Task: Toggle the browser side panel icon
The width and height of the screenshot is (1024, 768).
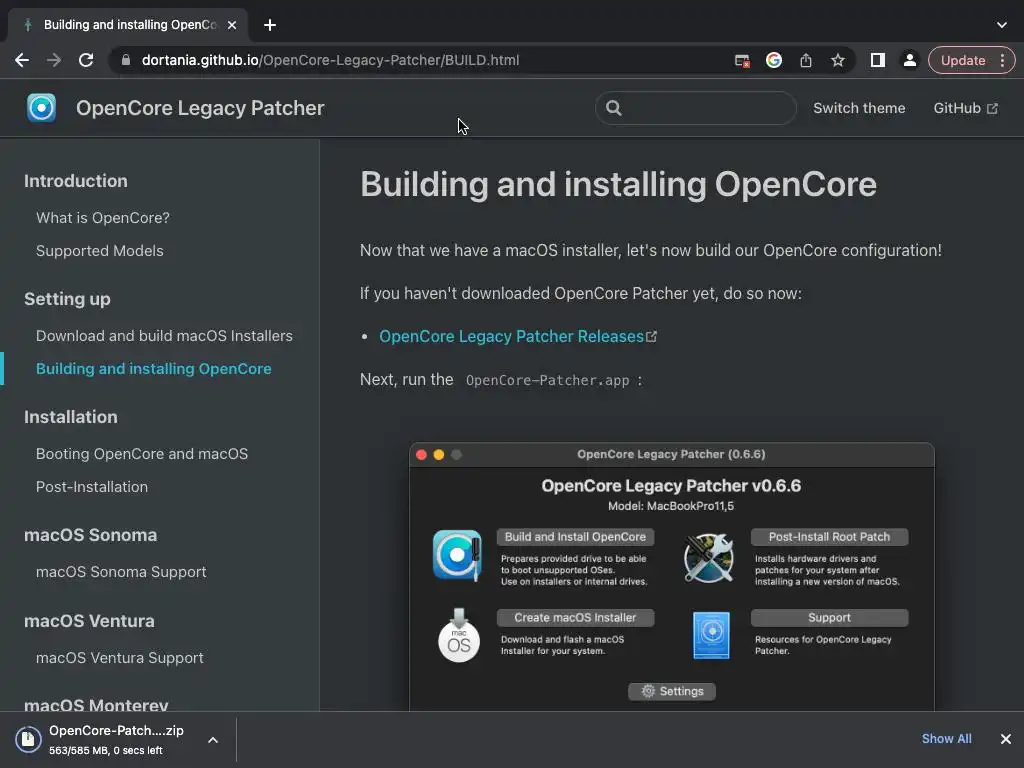Action: point(878,60)
